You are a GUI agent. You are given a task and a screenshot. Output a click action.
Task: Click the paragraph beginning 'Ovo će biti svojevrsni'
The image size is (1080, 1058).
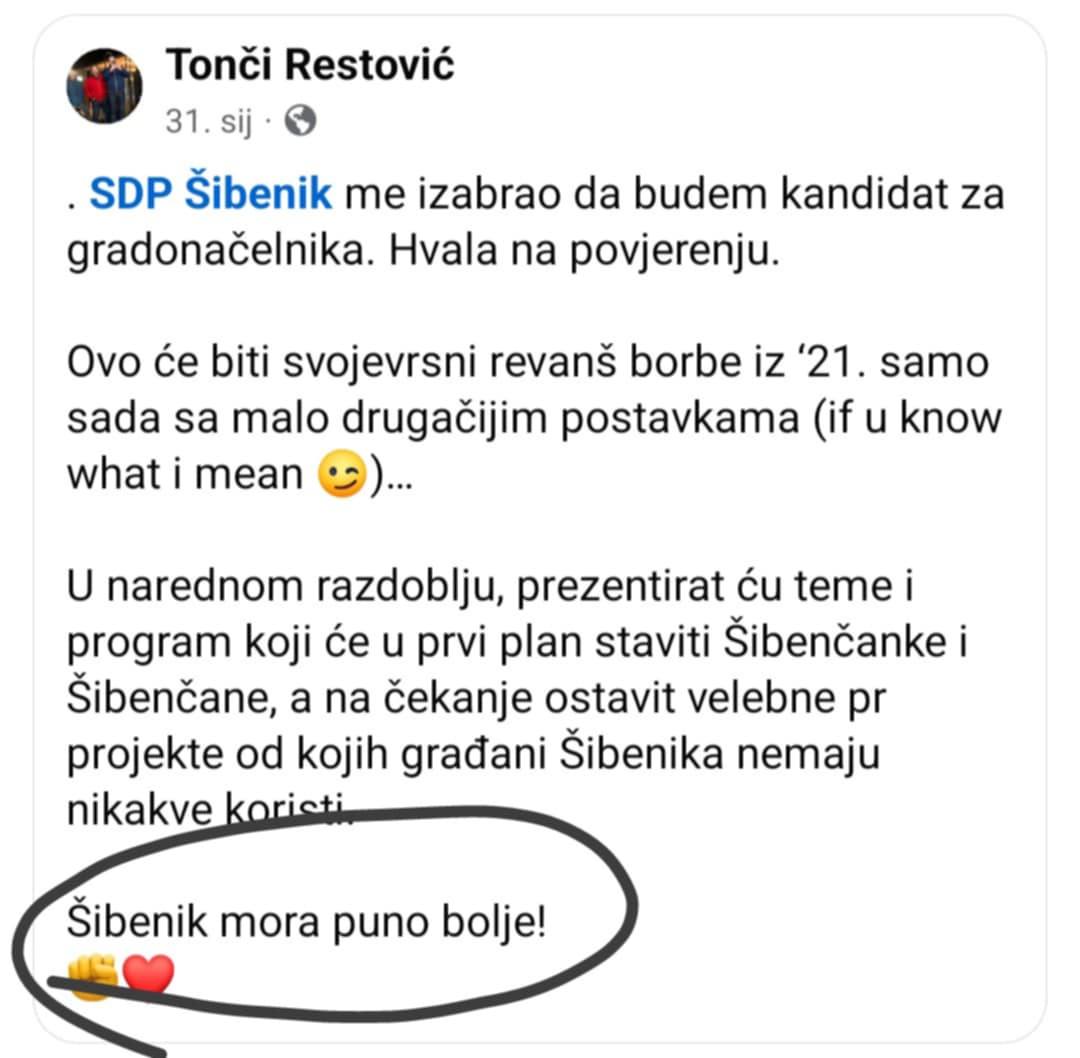click(x=534, y=417)
